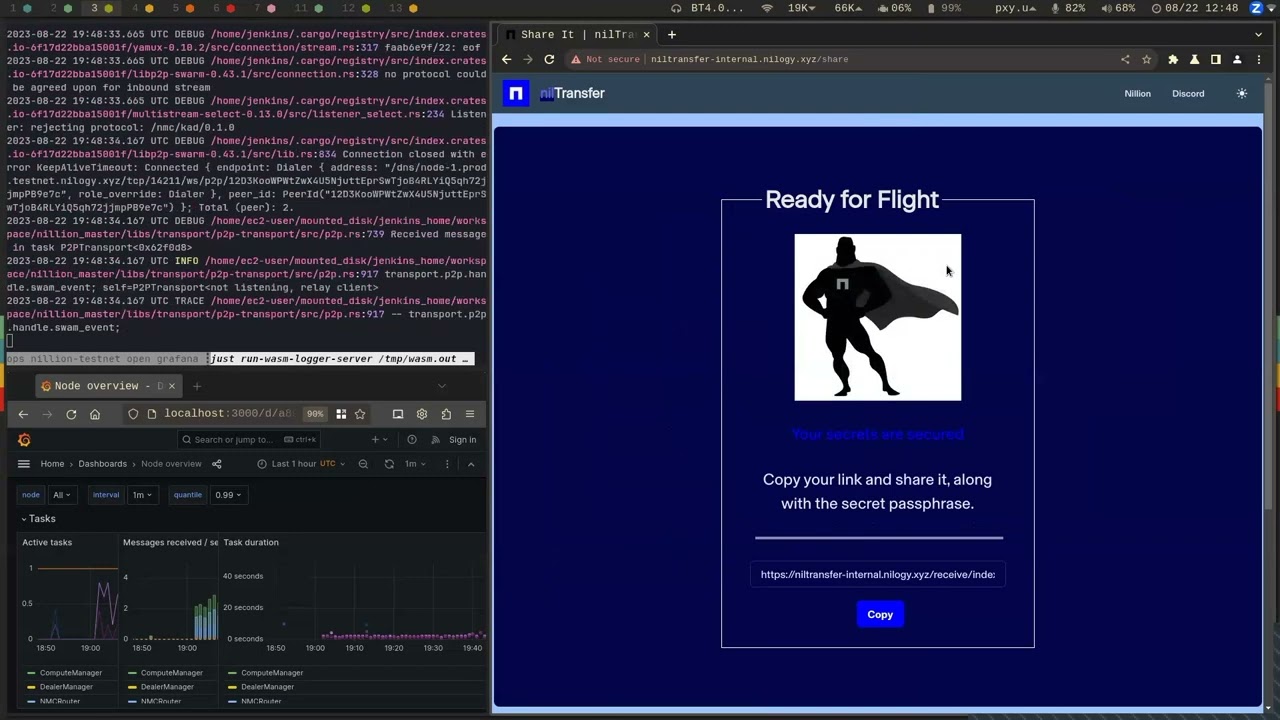The height and width of the screenshot is (720, 1280).
Task: Click Grafana Search or jump to field
Action: [x=249, y=440]
